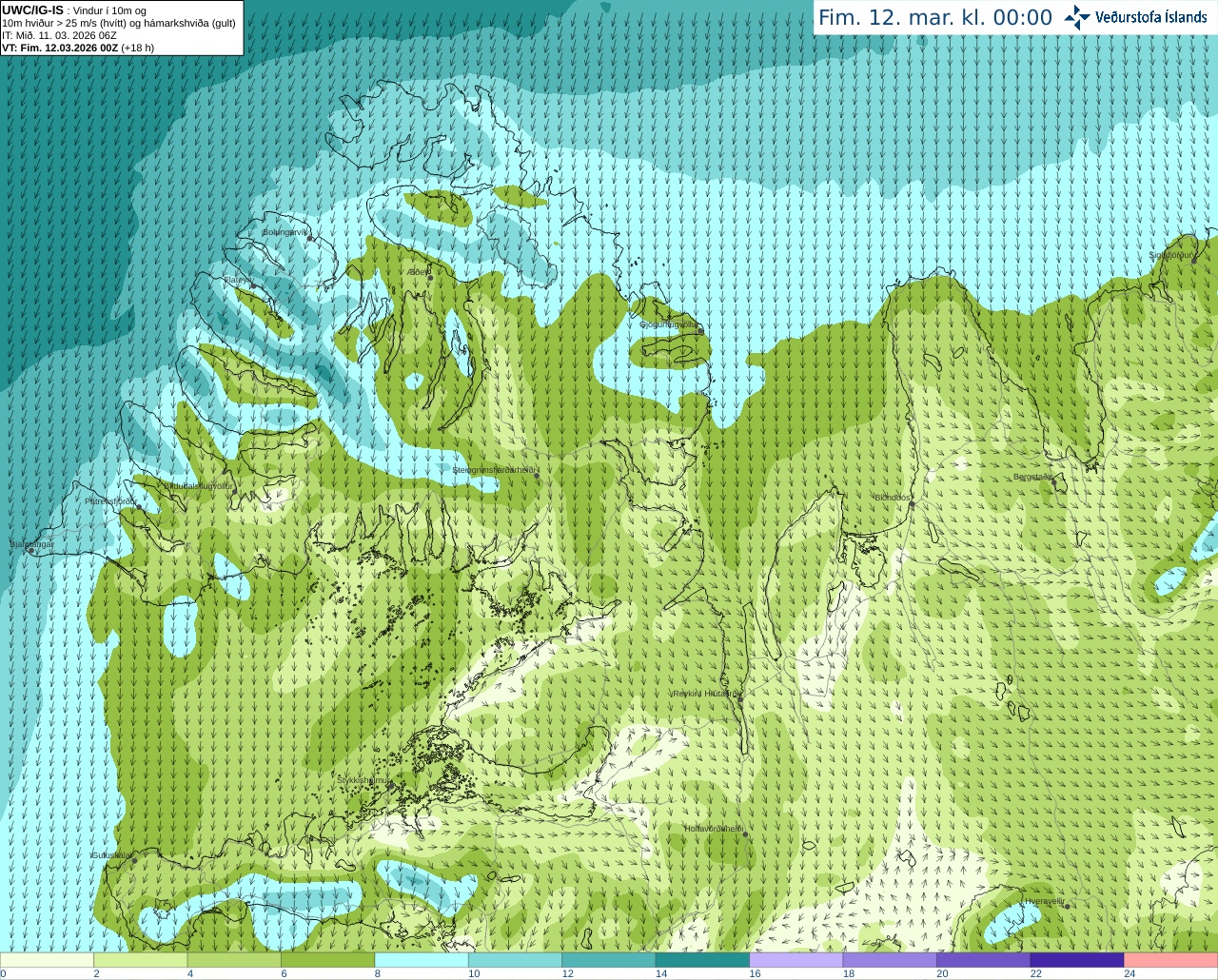Click the Bergstaðir station label

1033,477
